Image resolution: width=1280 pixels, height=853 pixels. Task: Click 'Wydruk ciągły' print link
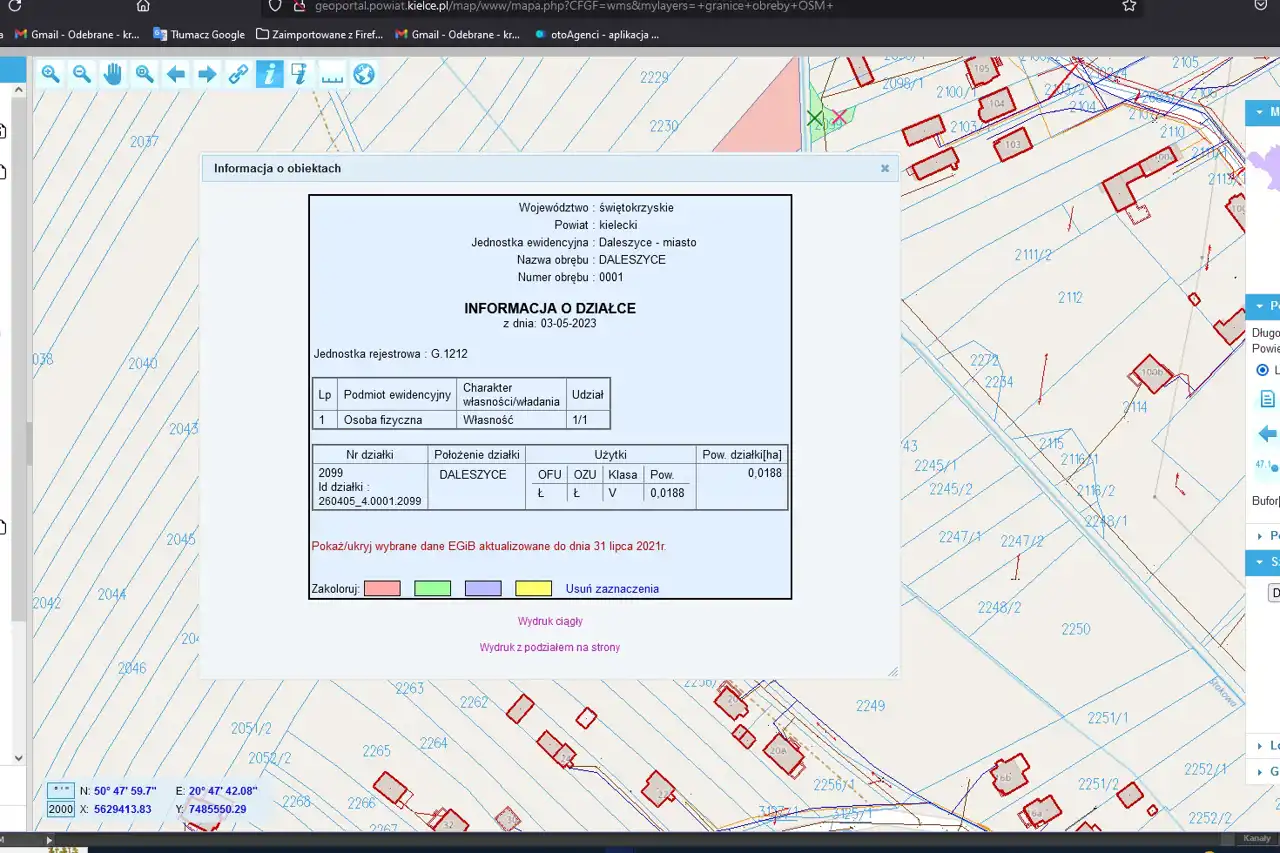click(550, 622)
